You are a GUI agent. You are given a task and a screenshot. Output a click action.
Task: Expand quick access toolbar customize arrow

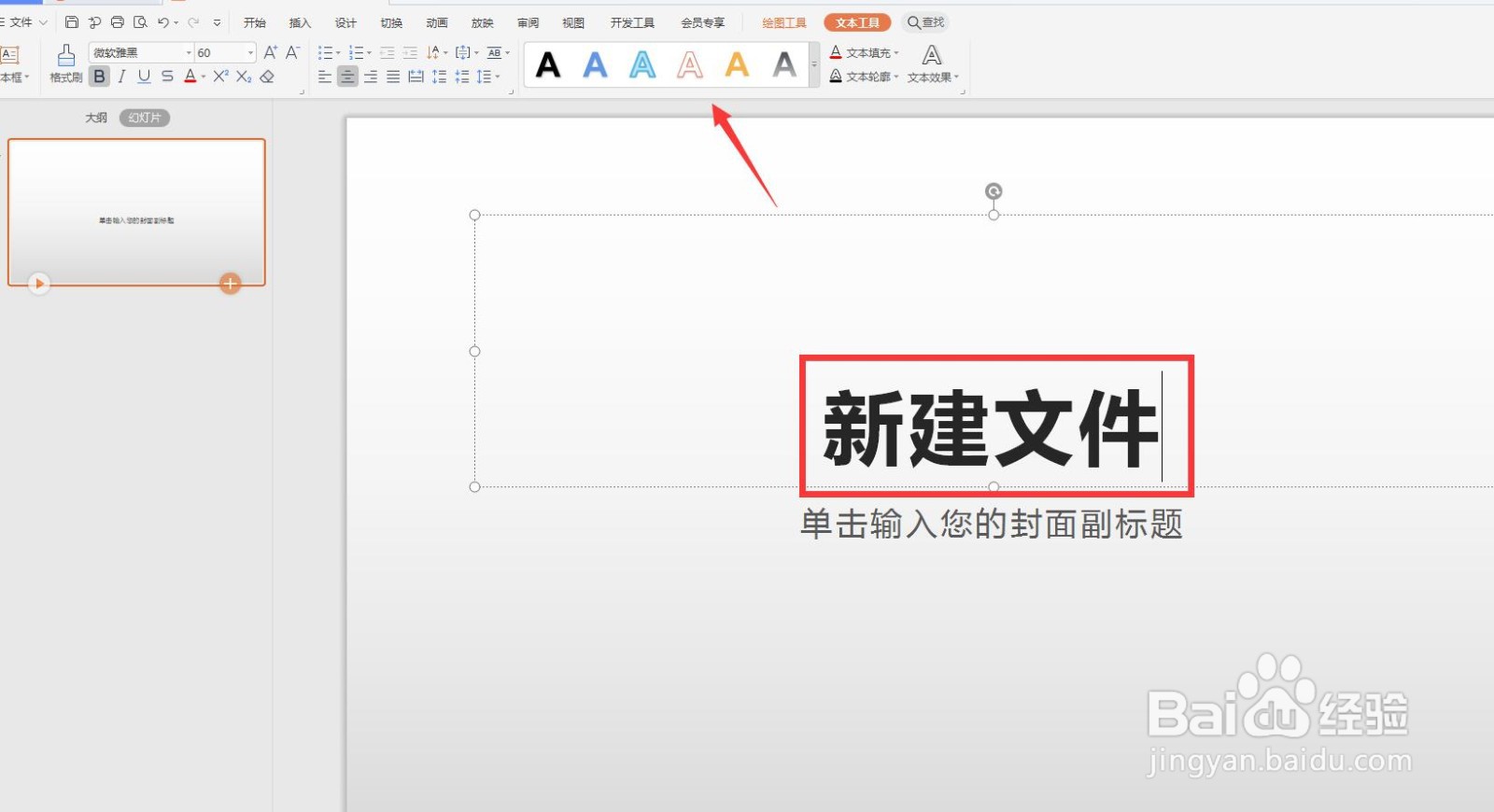tap(217, 22)
